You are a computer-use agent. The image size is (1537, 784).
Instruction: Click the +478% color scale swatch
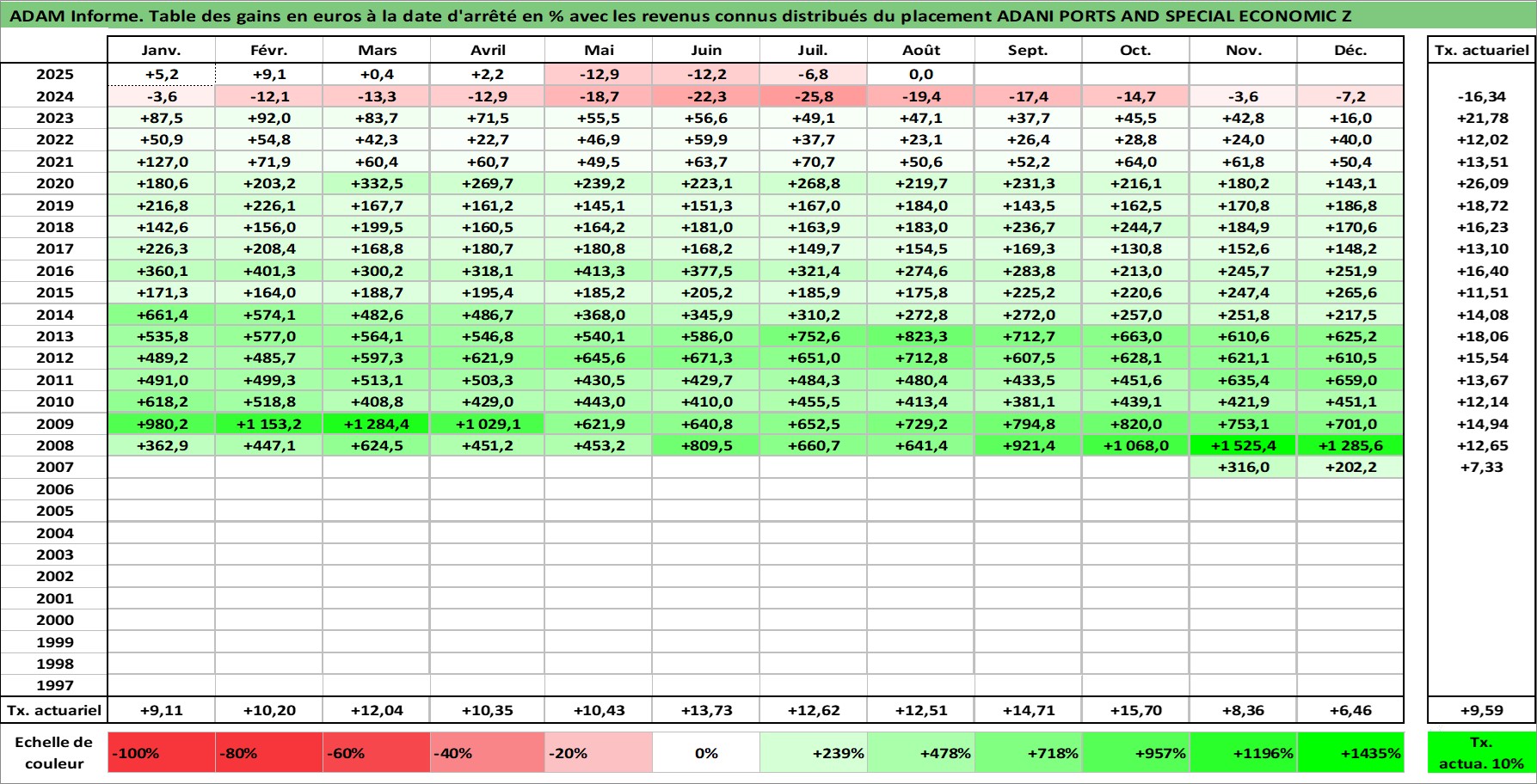tap(921, 752)
